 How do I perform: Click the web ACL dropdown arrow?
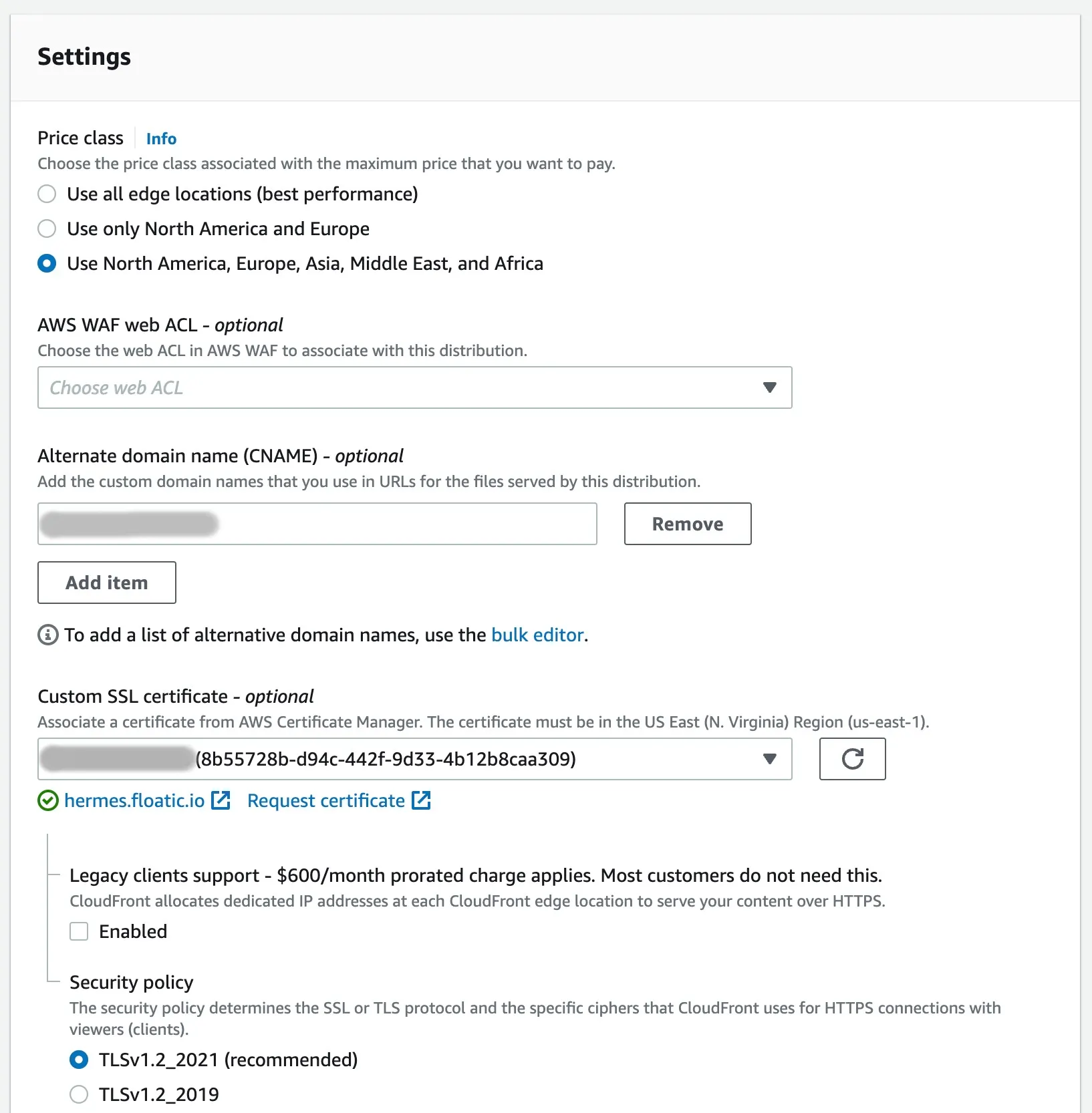coord(770,387)
